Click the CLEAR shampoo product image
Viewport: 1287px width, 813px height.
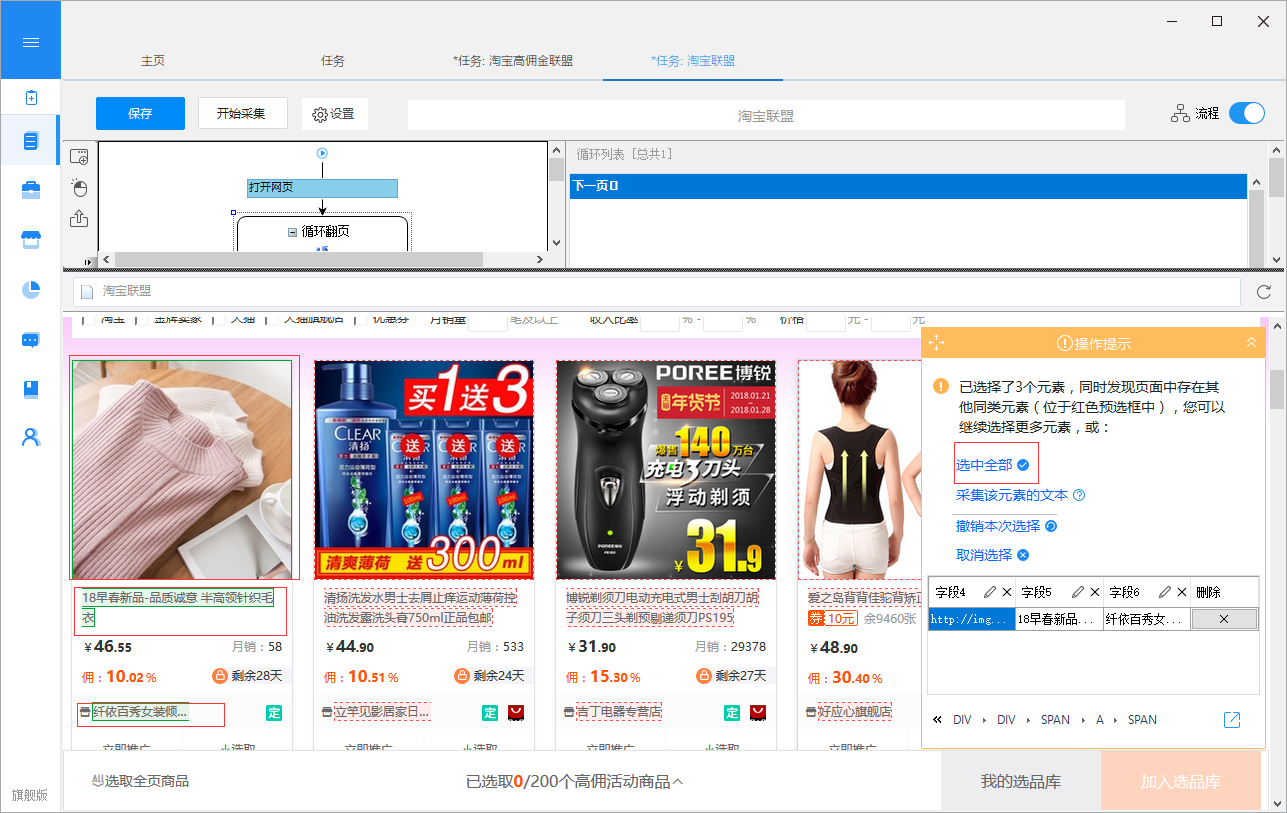pos(424,469)
